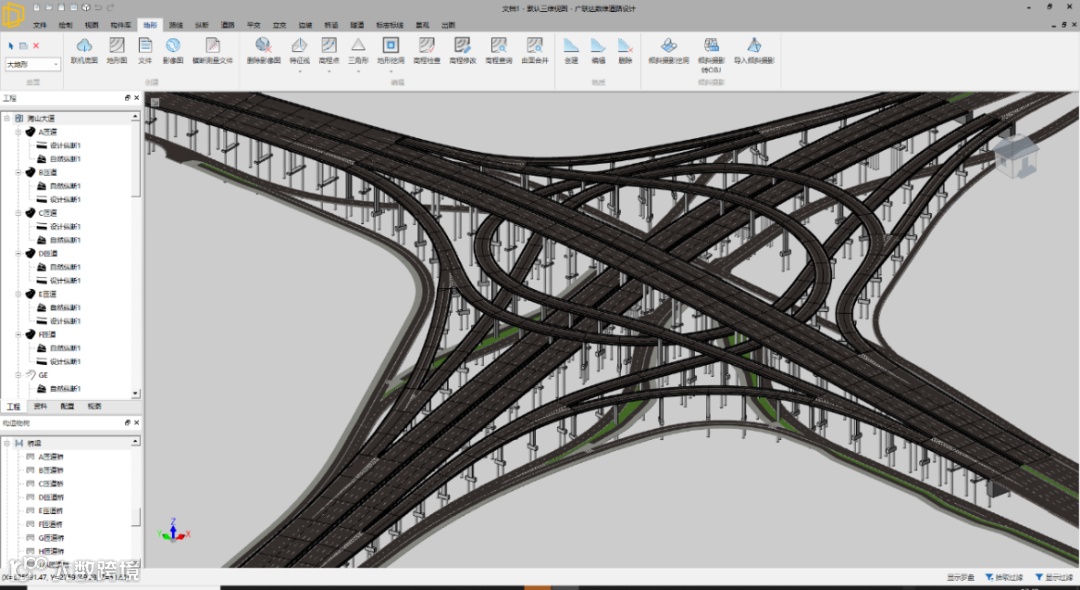Click the 删除影像图 icon
Screen dimensions: 1080x590
tap(263, 46)
